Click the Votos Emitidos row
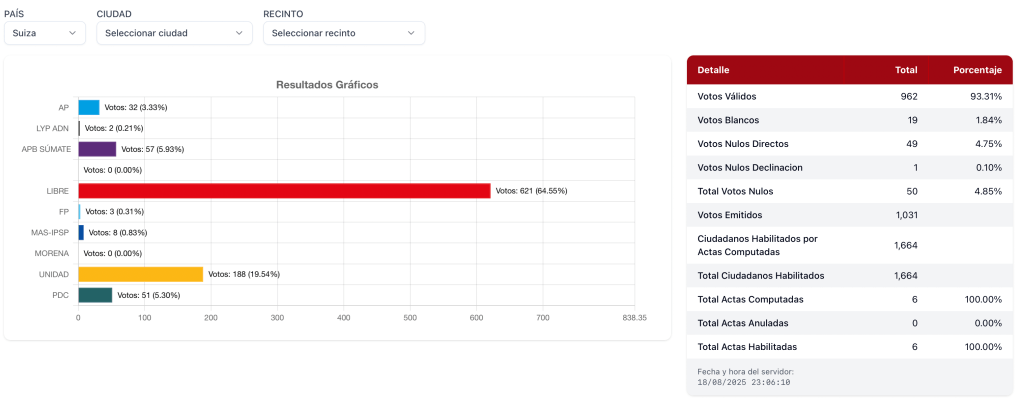Screen dimensions: 1022x408 (x=848, y=215)
